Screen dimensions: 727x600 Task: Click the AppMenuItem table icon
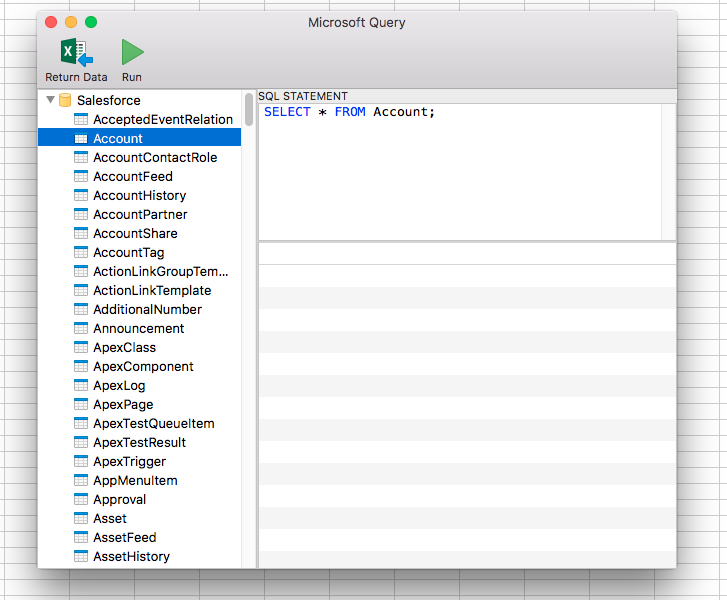tap(81, 480)
